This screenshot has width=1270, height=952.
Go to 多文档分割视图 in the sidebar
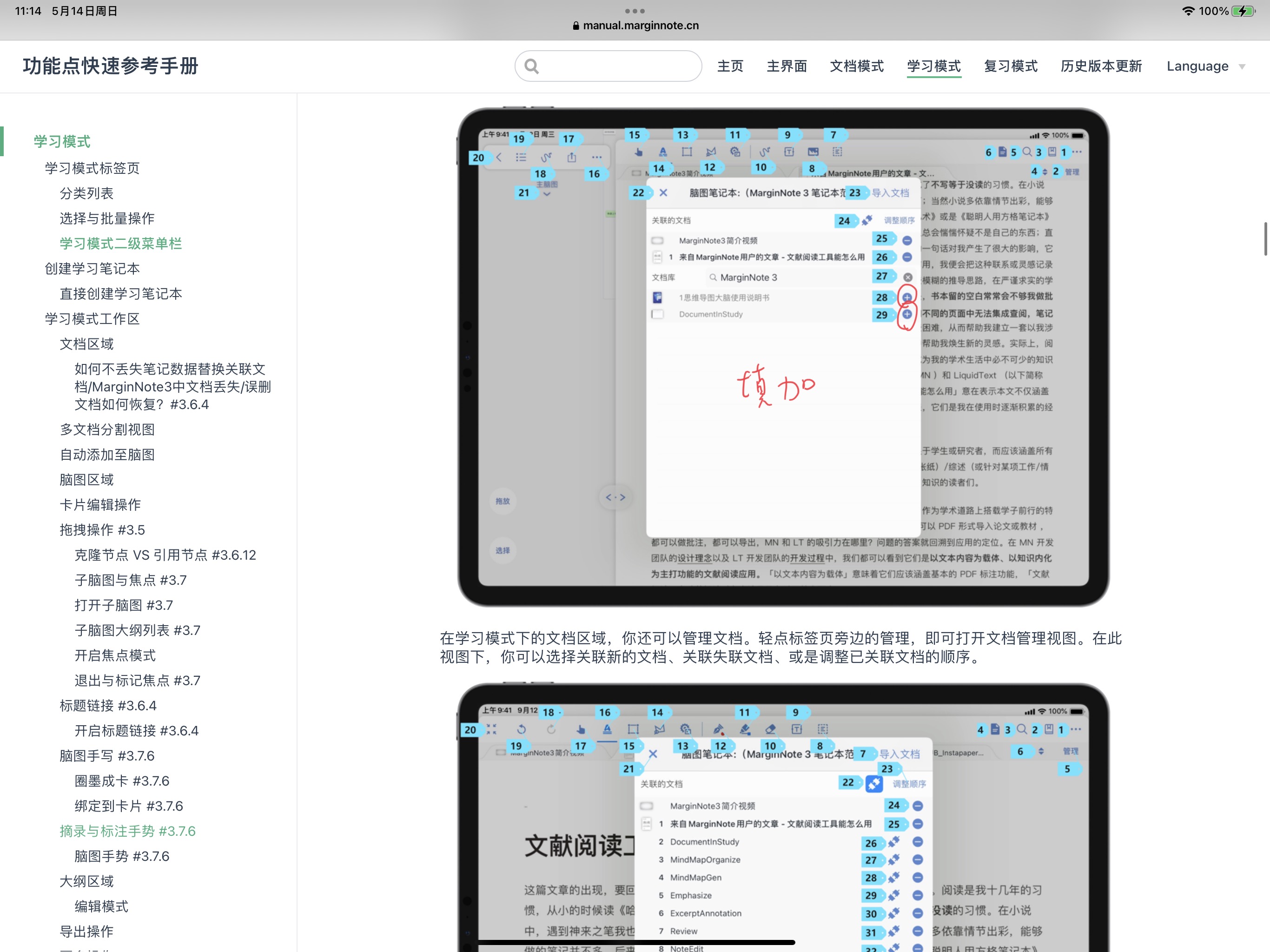point(107,430)
